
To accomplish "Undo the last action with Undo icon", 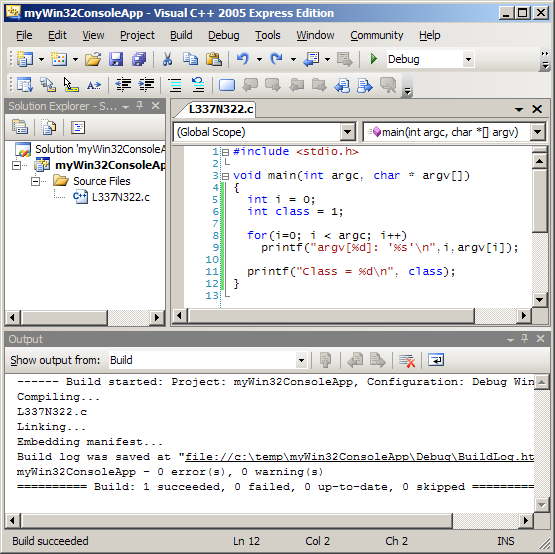I will (x=243, y=59).
